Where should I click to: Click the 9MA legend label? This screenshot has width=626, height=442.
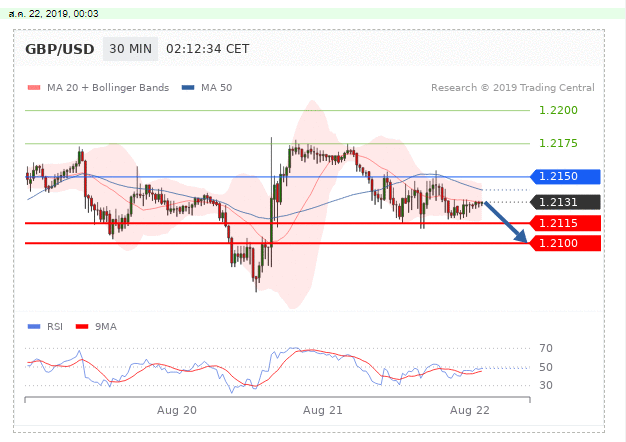[x=106, y=327]
